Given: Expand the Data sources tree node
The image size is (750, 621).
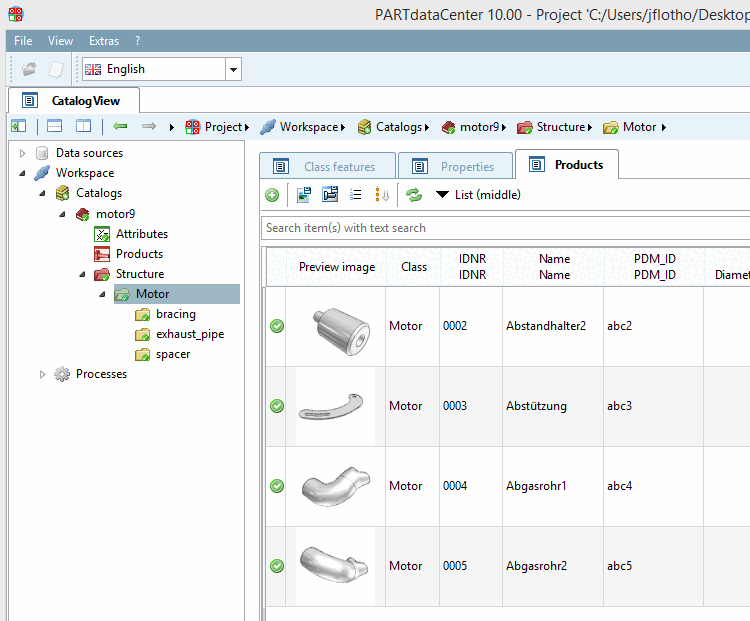Looking at the screenshot, I should click(x=22, y=153).
